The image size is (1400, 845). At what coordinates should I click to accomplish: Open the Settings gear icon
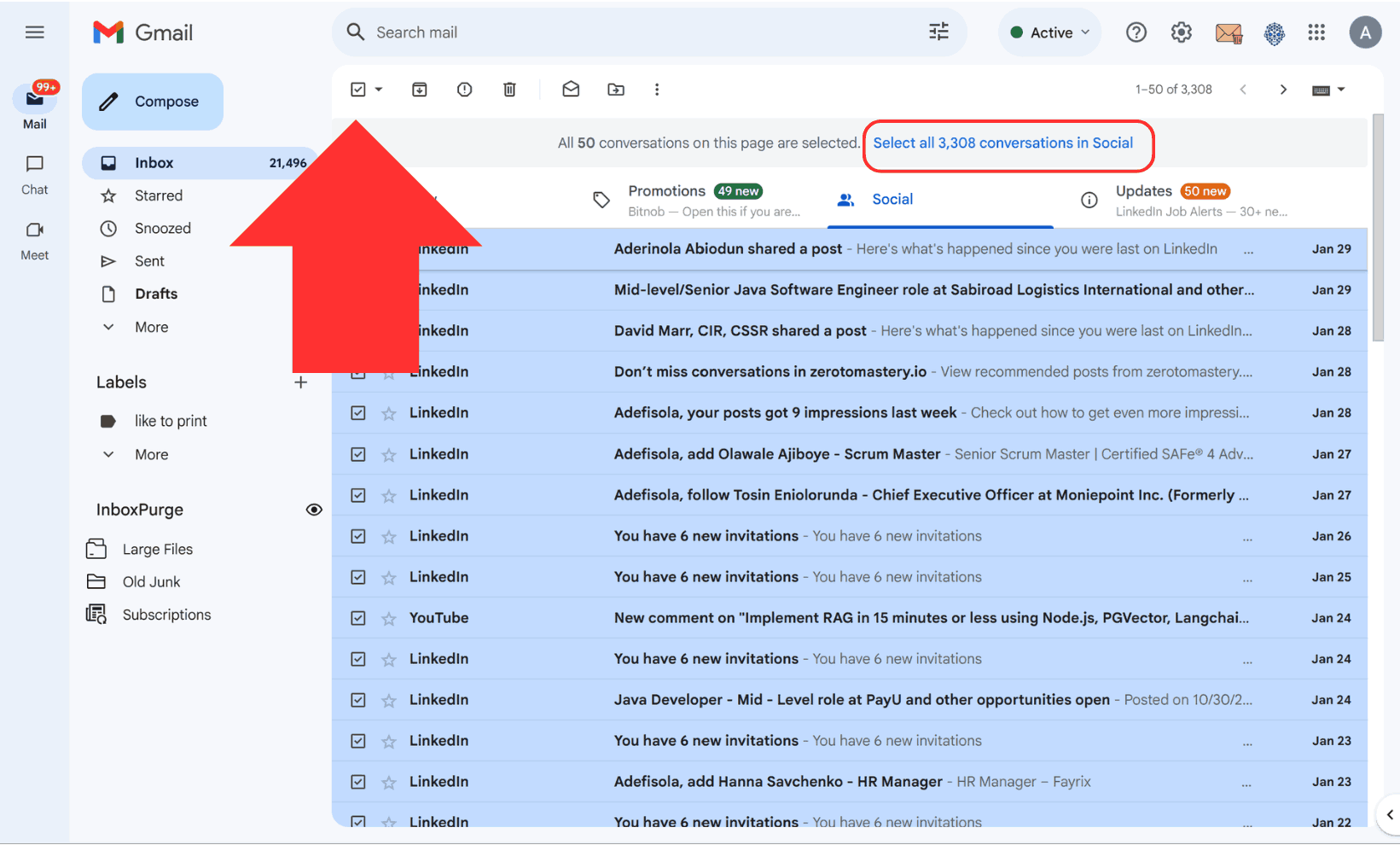(x=1181, y=32)
